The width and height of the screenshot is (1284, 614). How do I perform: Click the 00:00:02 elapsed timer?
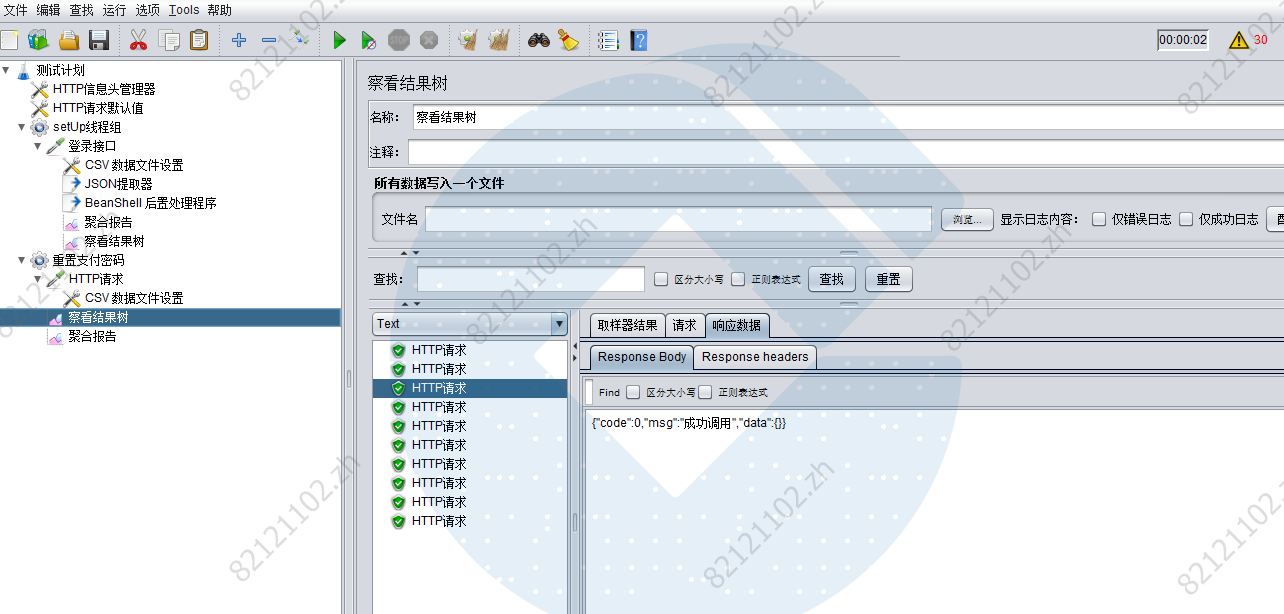(x=1183, y=40)
